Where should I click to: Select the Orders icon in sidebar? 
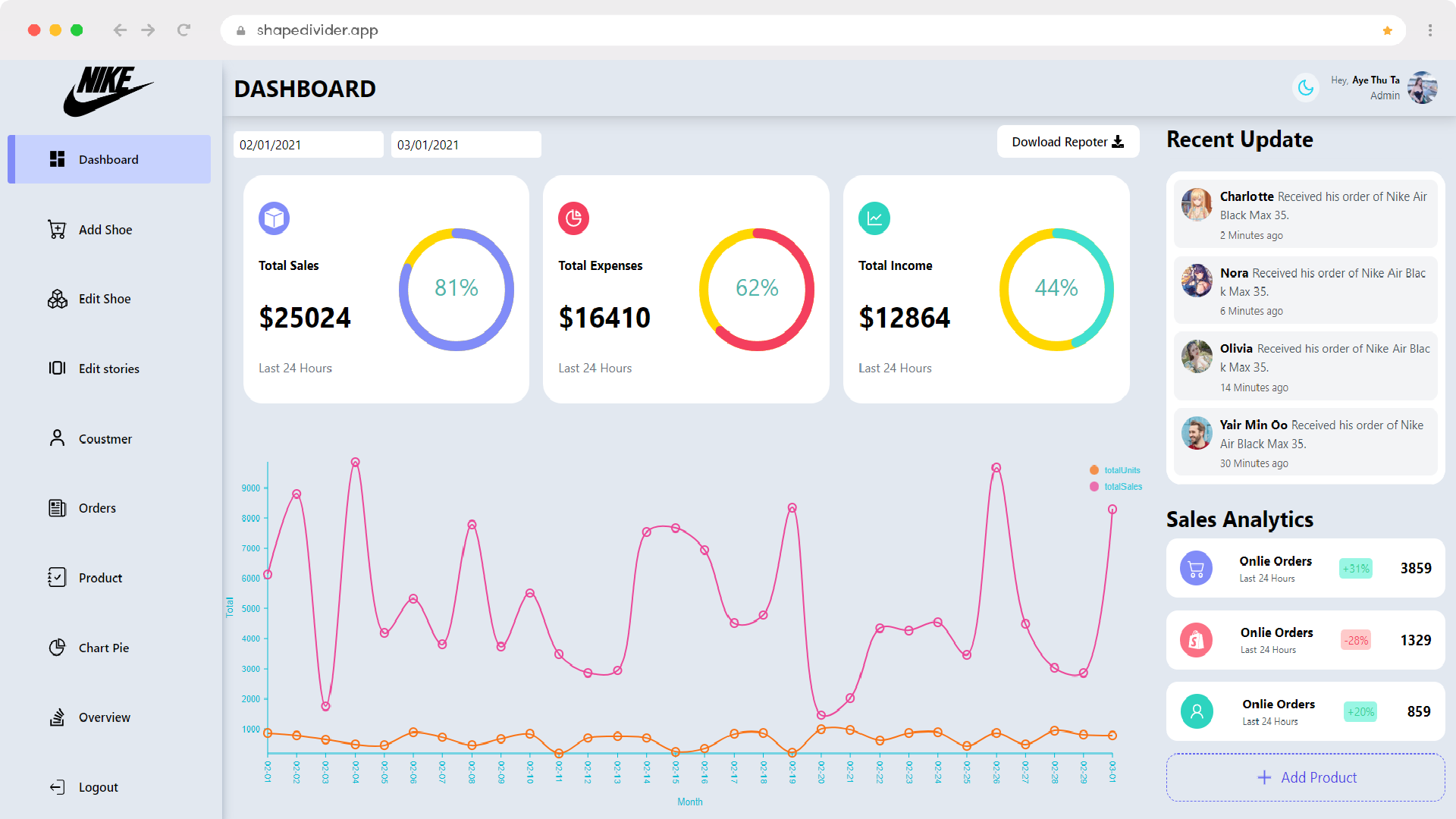pos(57,508)
